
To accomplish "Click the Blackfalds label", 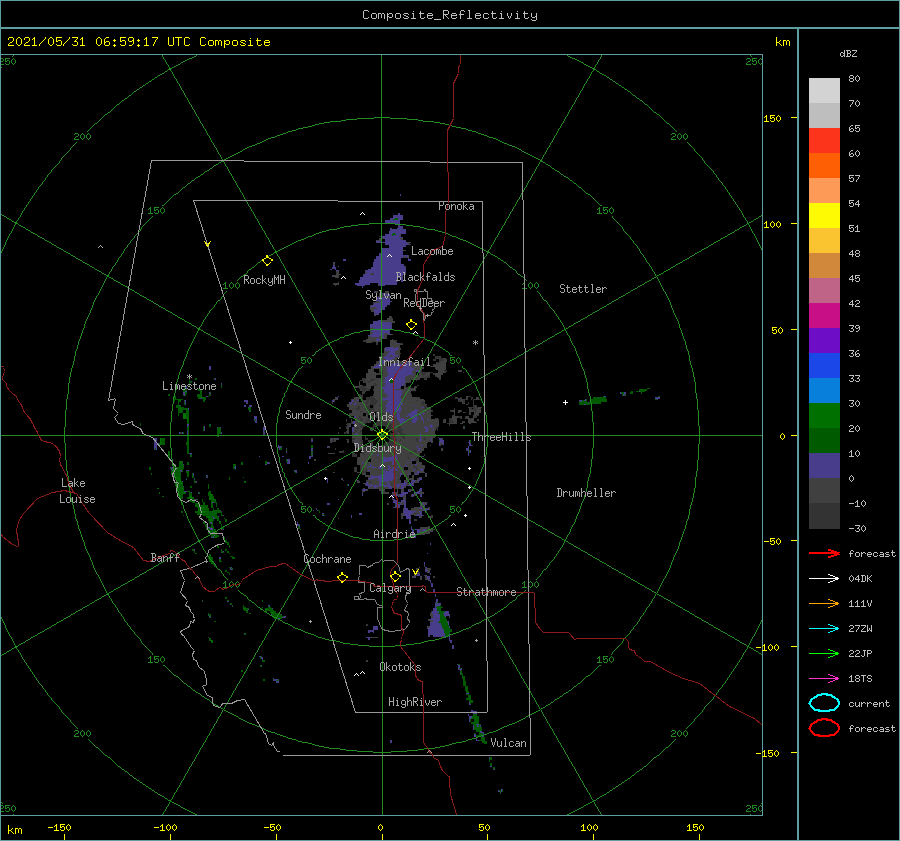I will 425,277.
